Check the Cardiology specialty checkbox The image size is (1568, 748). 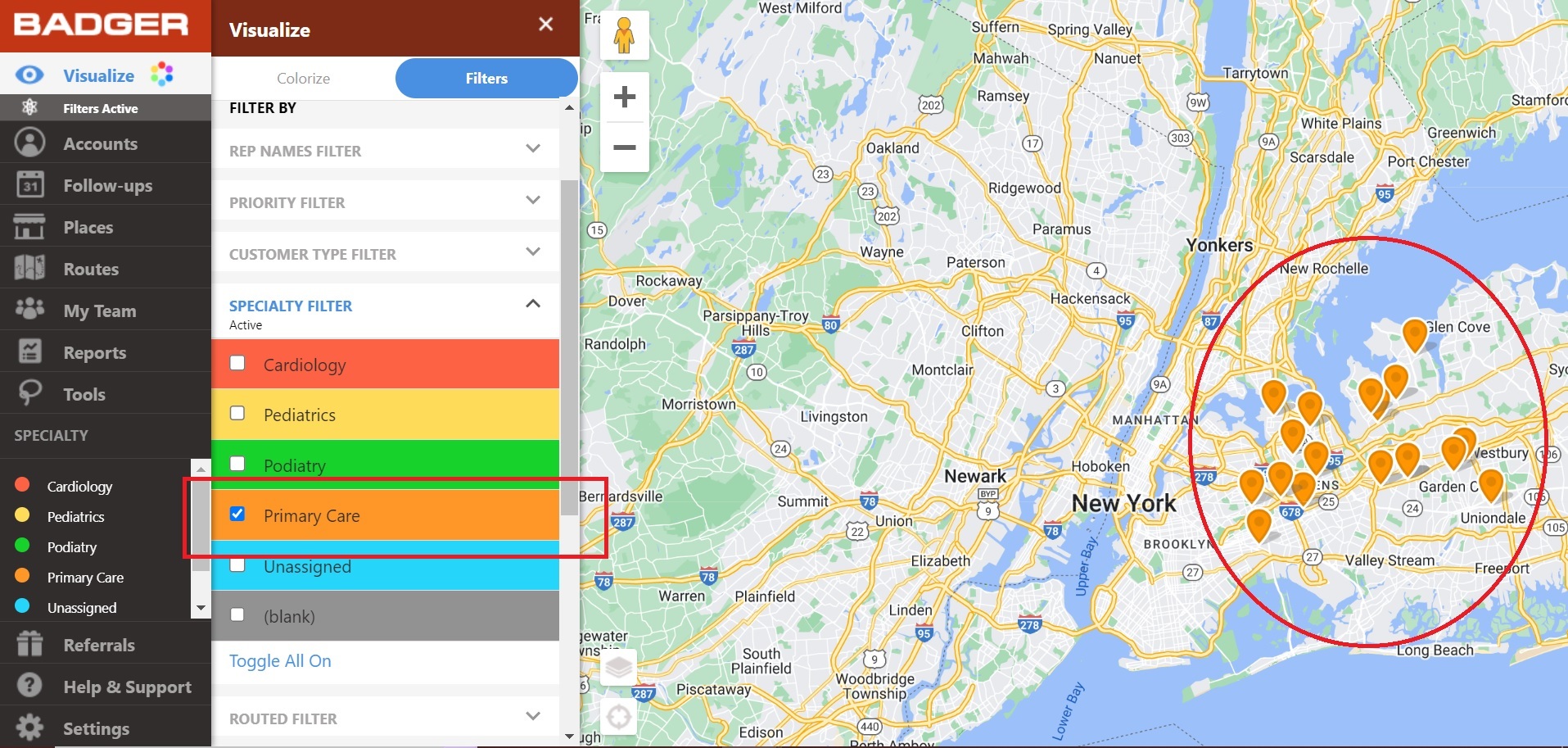pos(237,363)
